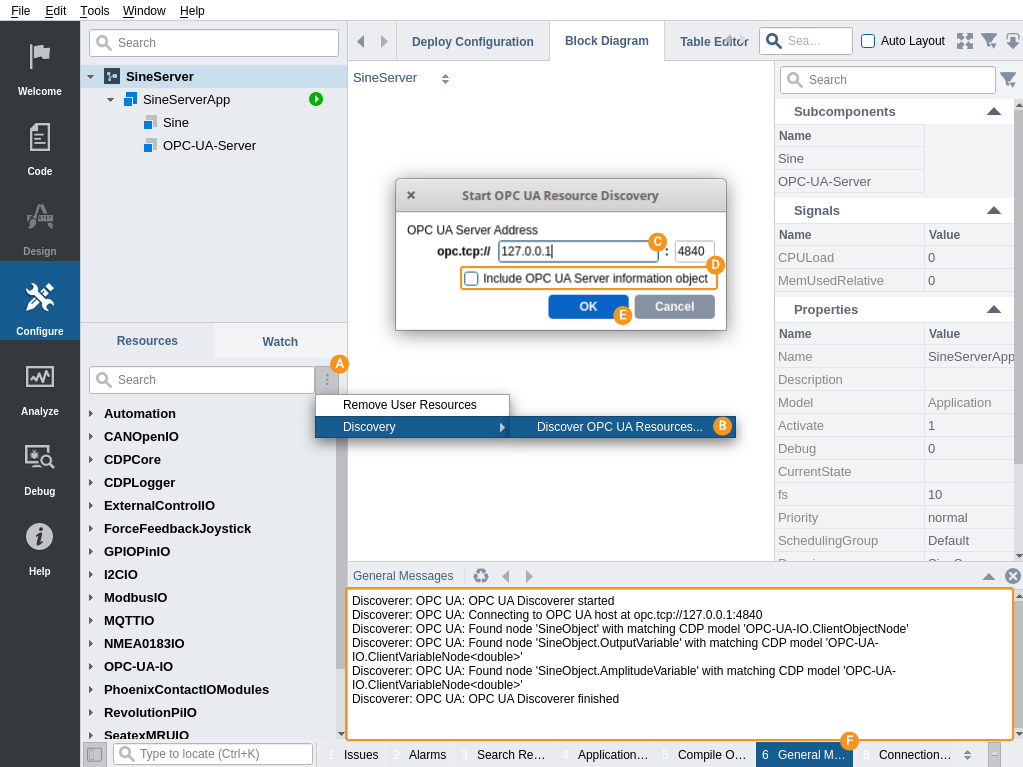Close the messages output pane
This screenshot has width=1023, height=767.
1012,576
